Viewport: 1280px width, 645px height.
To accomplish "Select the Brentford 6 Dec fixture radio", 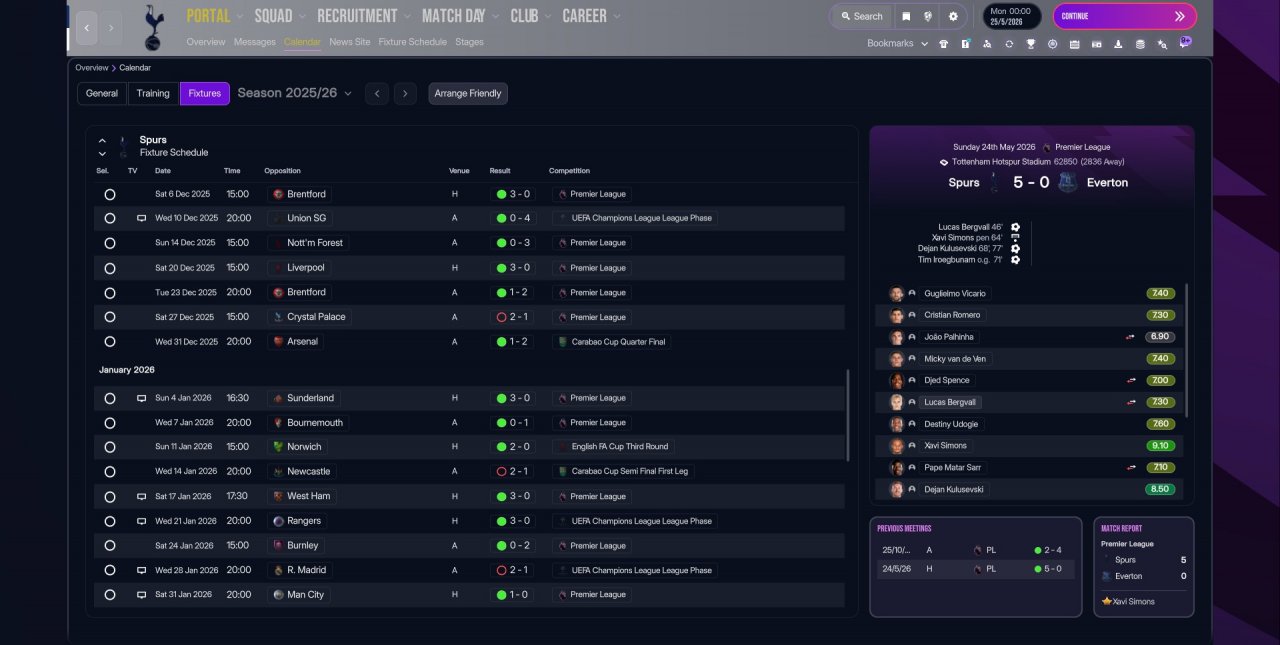I will pyautogui.click(x=110, y=194).
